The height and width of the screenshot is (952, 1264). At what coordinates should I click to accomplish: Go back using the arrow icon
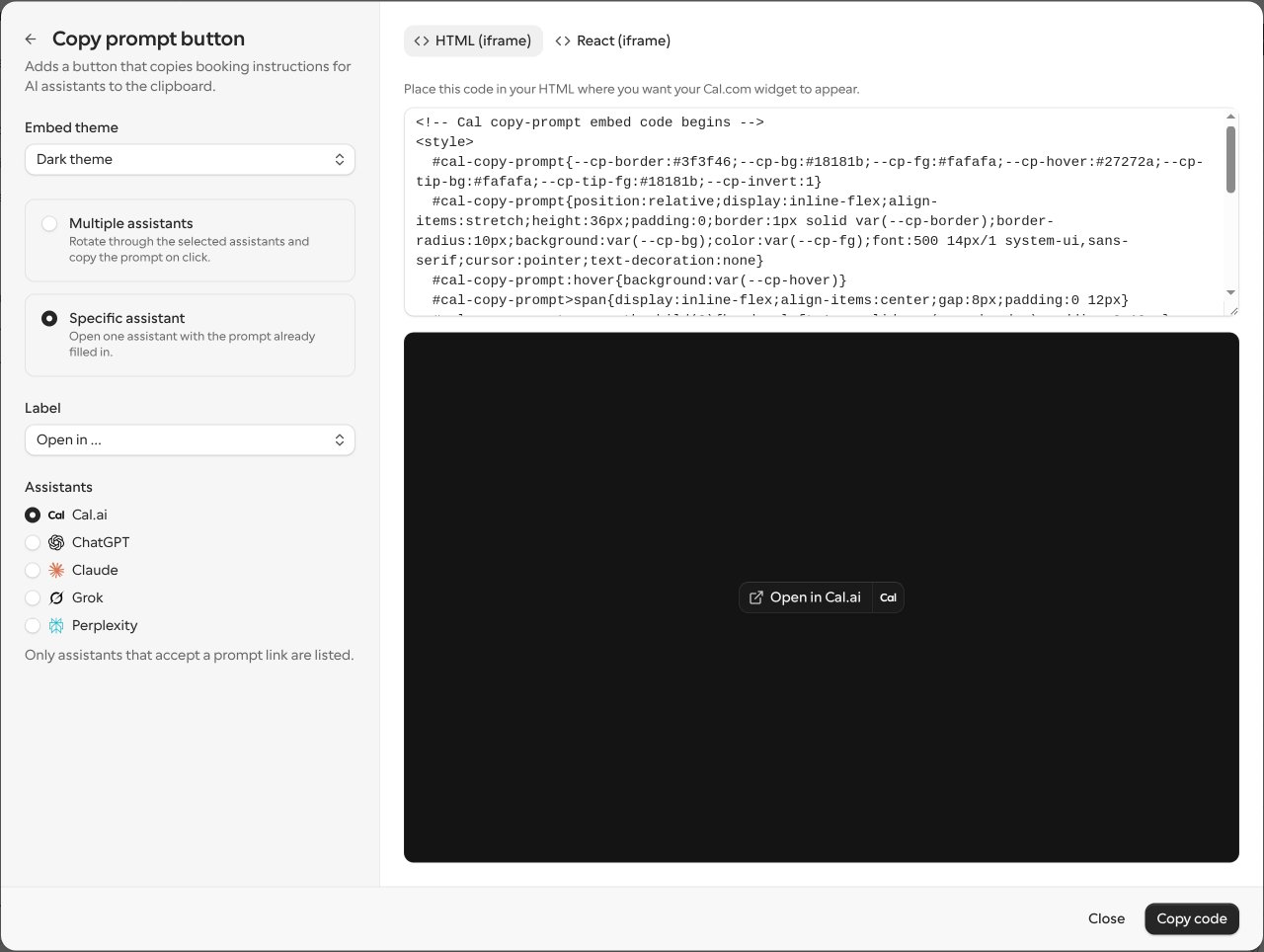click(31, 40)
